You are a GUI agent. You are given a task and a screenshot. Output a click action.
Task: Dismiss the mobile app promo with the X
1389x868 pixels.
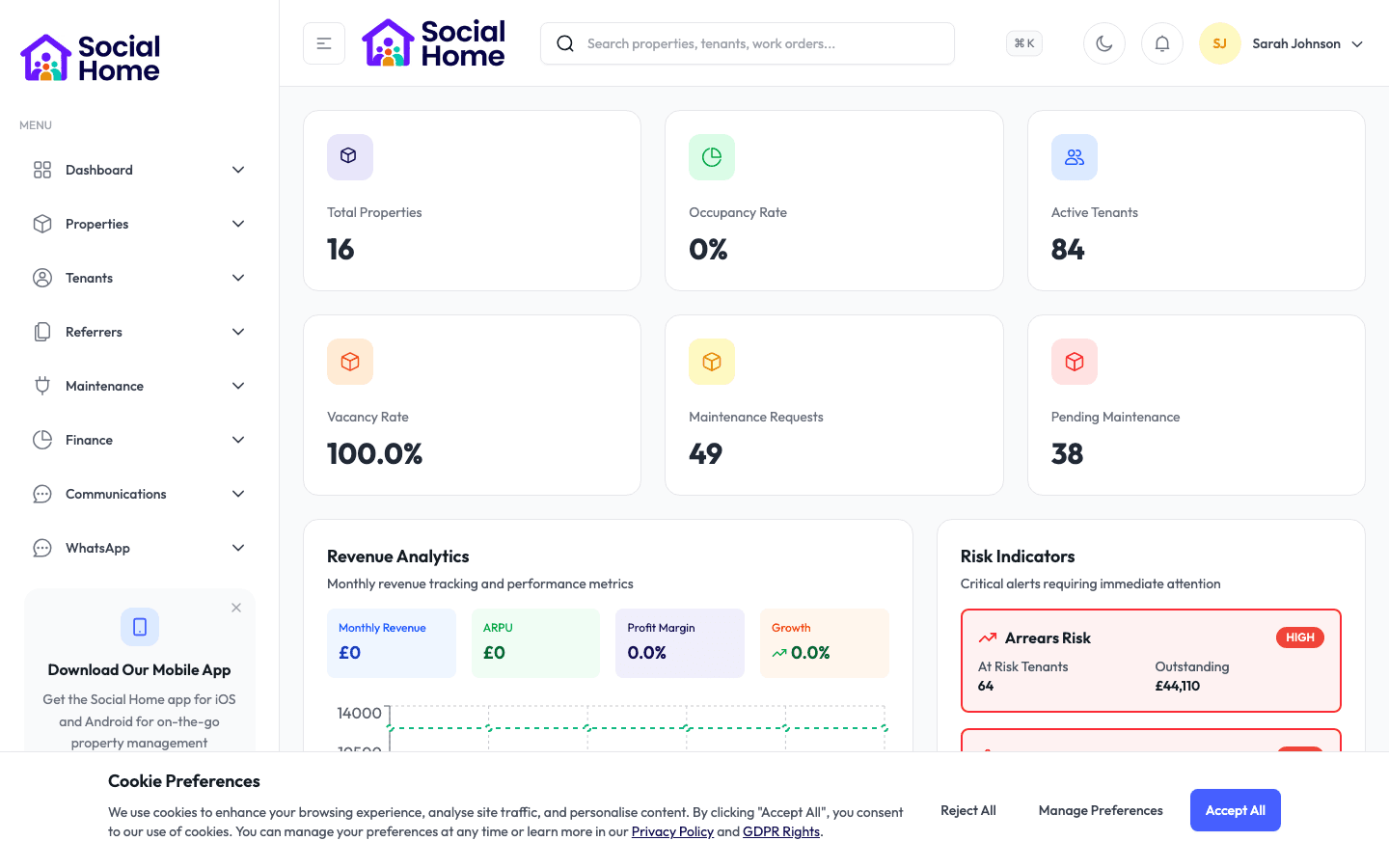point(236,608)
